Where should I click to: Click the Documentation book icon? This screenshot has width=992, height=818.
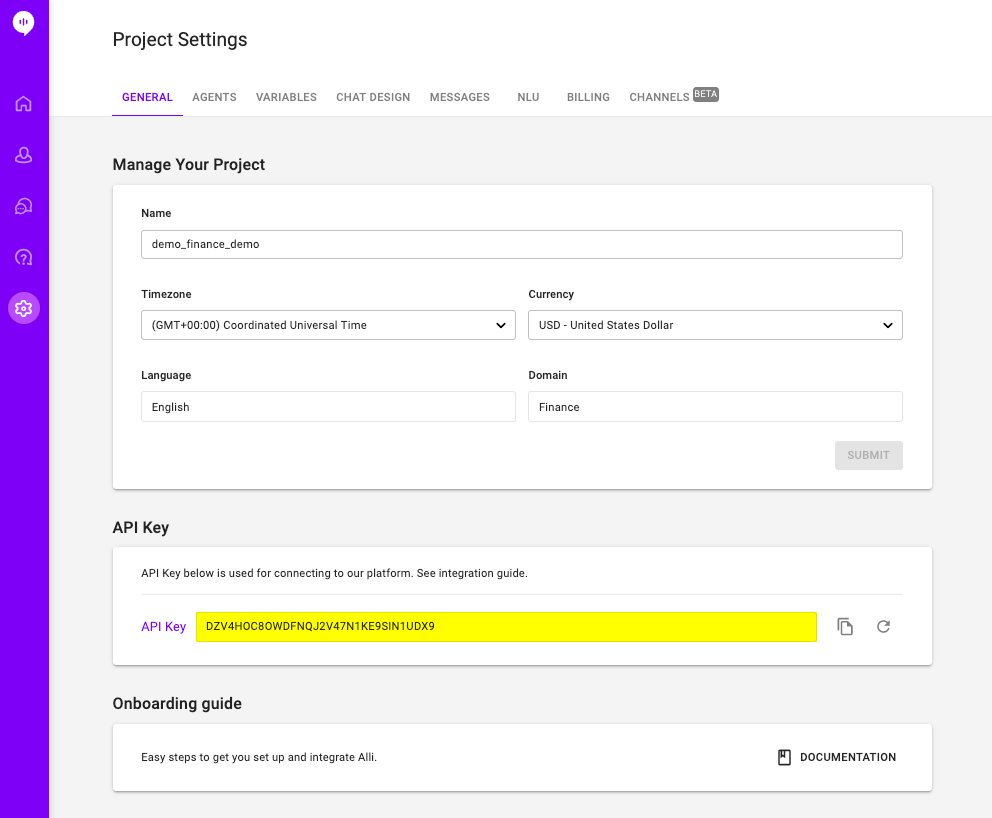[784, 757]
